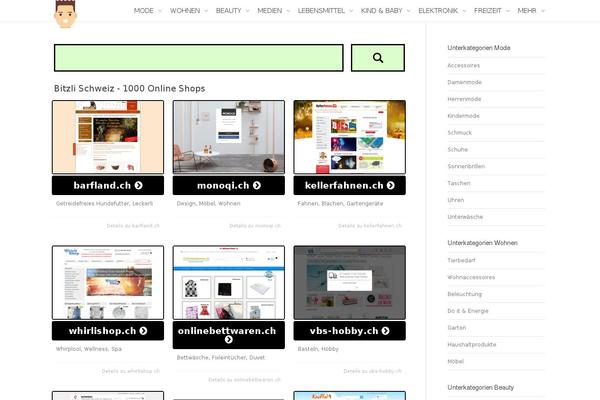
Task: Select the Haushaltprodukte subcategory
Action: click(x=472, y=344)
